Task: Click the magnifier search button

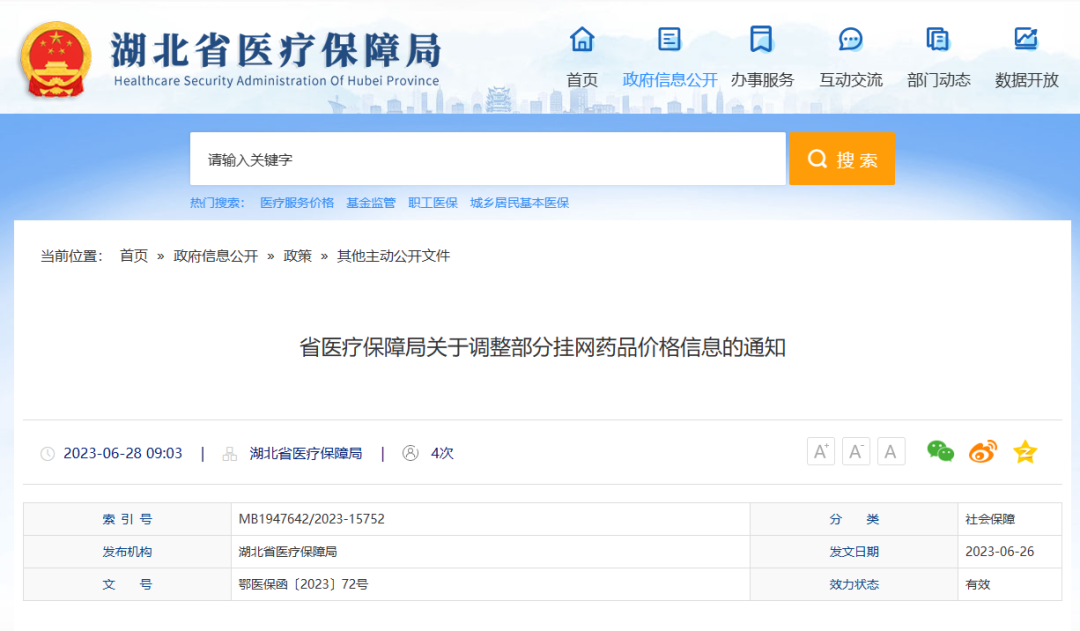Action: 841,158
